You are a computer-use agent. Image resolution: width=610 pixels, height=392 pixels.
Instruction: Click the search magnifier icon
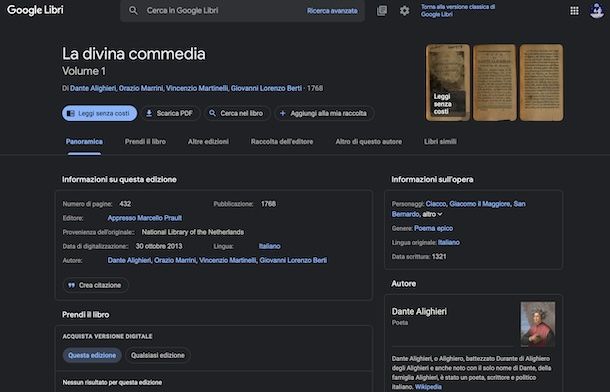click(x=133, y=10)
